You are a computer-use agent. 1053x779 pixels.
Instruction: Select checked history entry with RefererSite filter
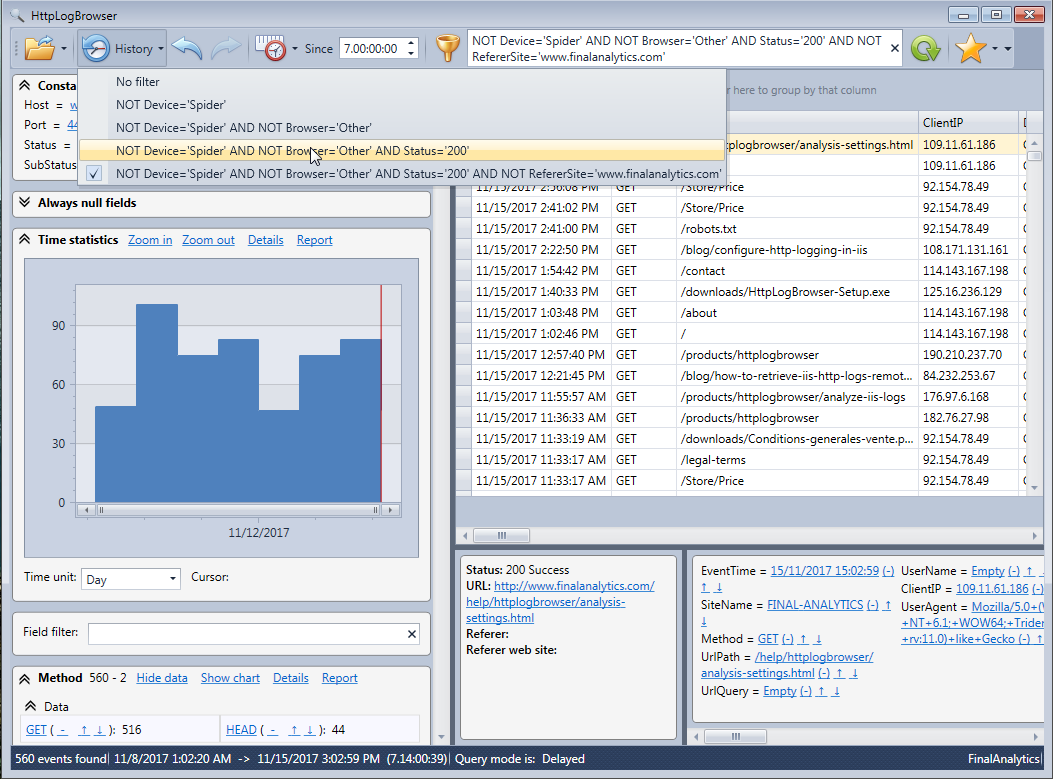pyautogui.click(x=402, y=173)
